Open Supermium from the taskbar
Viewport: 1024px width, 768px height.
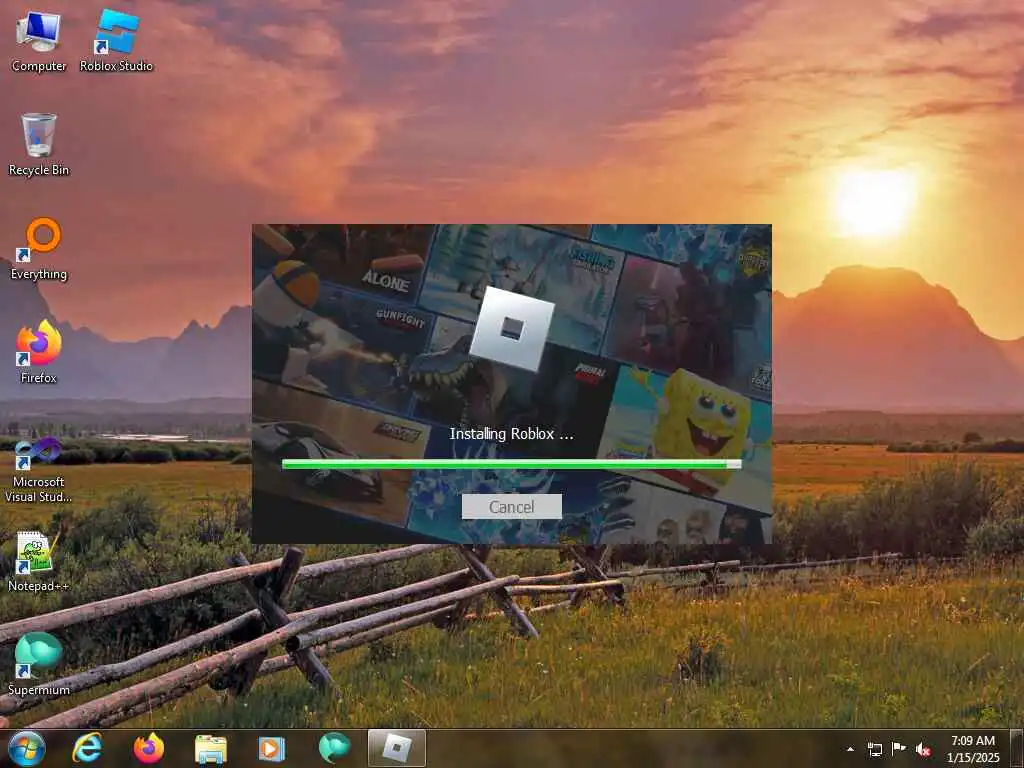pos(334,748)
